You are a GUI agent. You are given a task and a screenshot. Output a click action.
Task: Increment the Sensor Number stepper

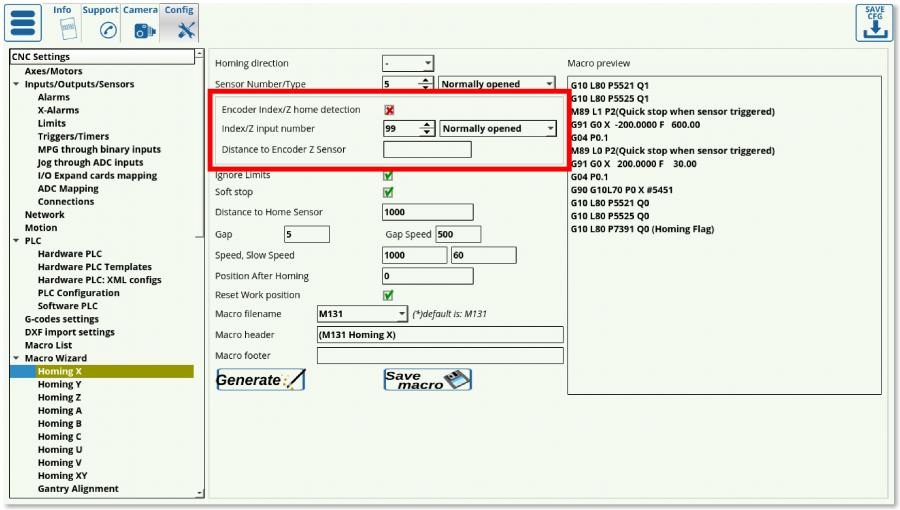427,80
